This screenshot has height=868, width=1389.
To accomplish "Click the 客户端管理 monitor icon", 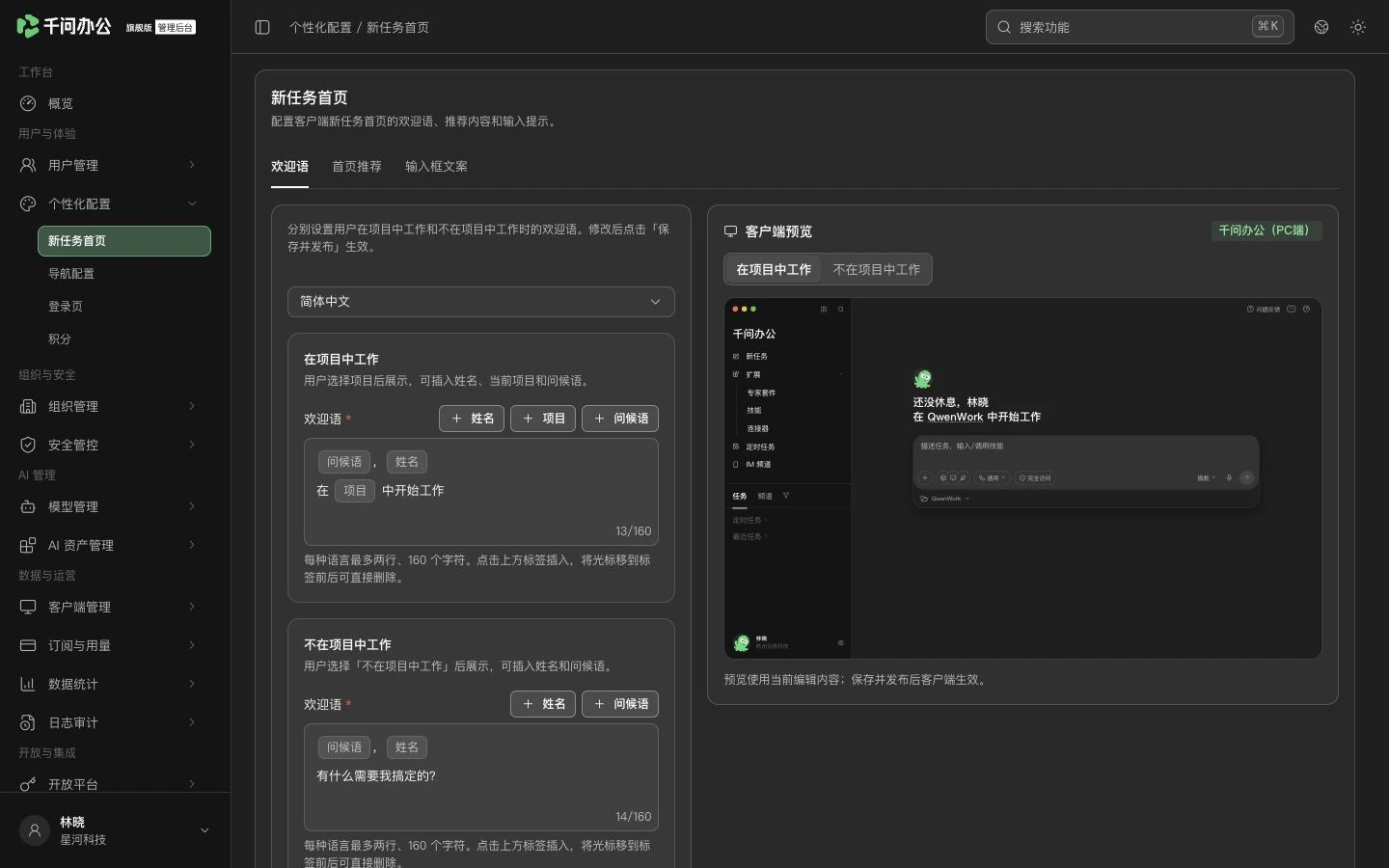I will (x=28, y=607).
